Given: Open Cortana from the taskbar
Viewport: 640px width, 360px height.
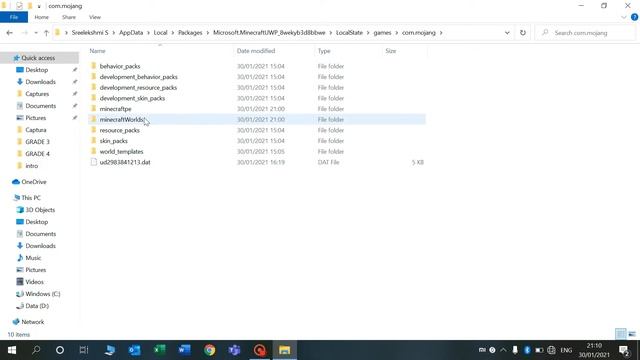Looking at the screenshot, I should click(60, 350).
